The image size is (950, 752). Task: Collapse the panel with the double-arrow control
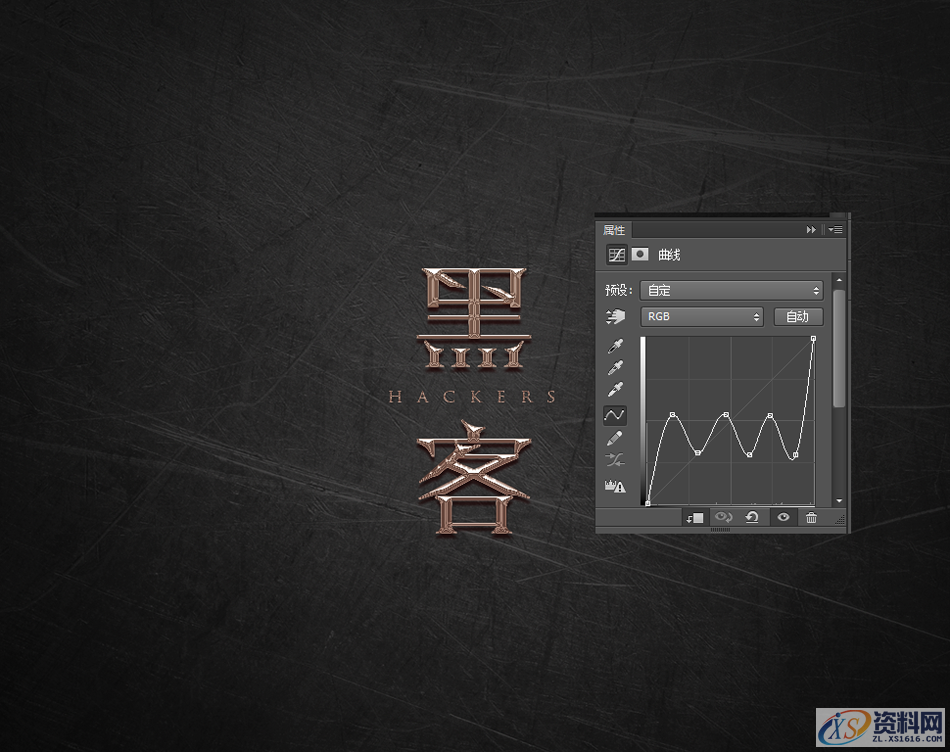pyautogui.click(x=810, y=229)
